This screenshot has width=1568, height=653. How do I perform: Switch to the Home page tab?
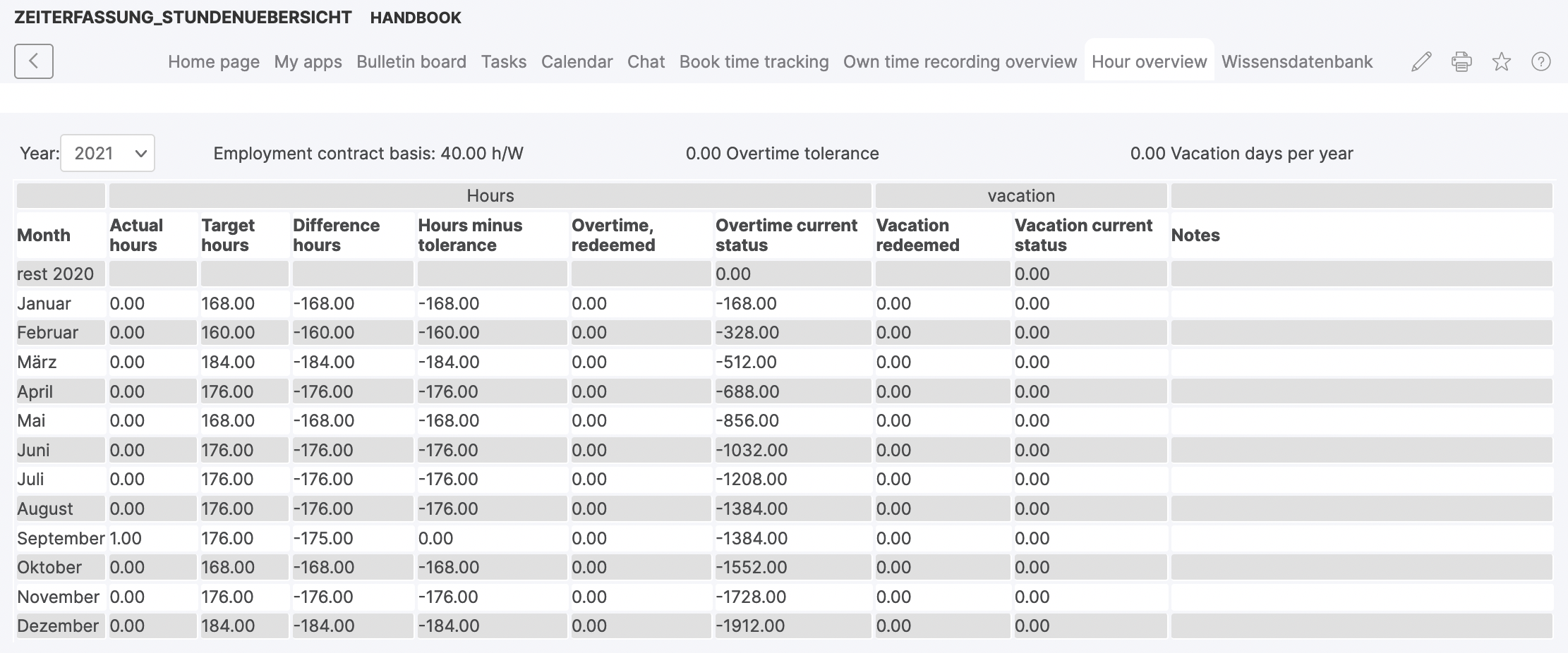pos(213,61)
